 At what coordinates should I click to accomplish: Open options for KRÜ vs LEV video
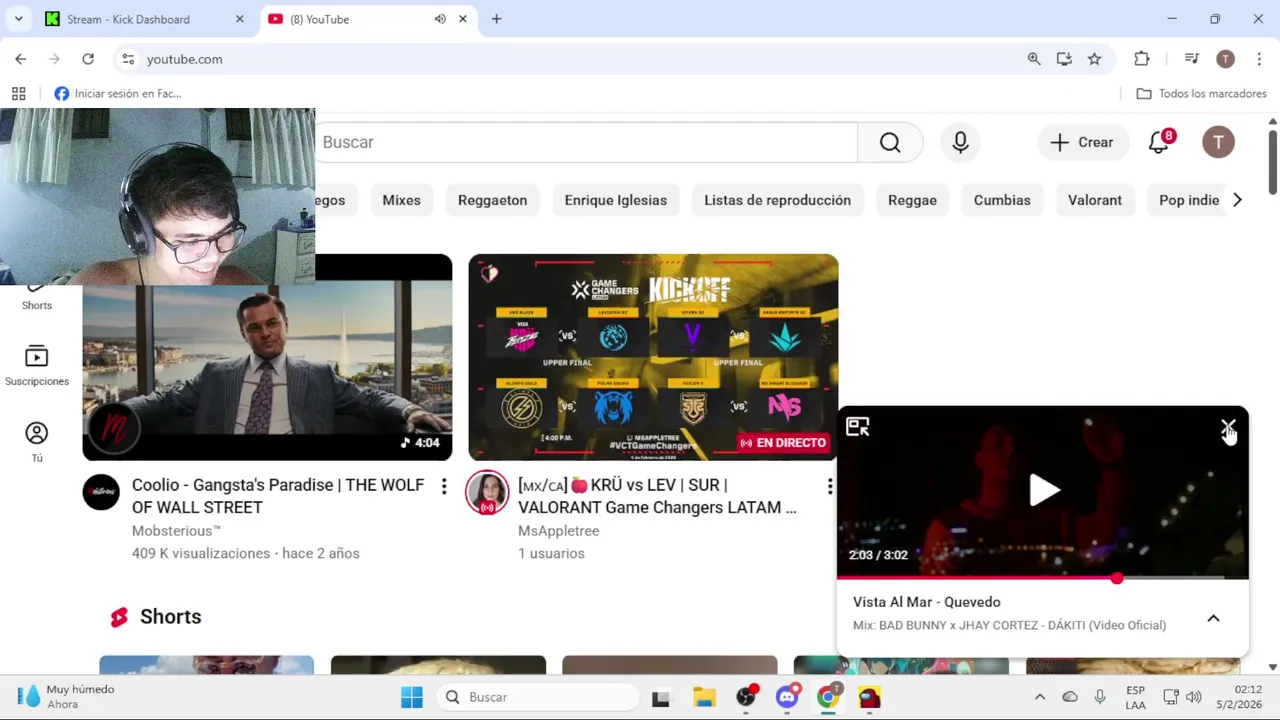(x=829, y=486)
